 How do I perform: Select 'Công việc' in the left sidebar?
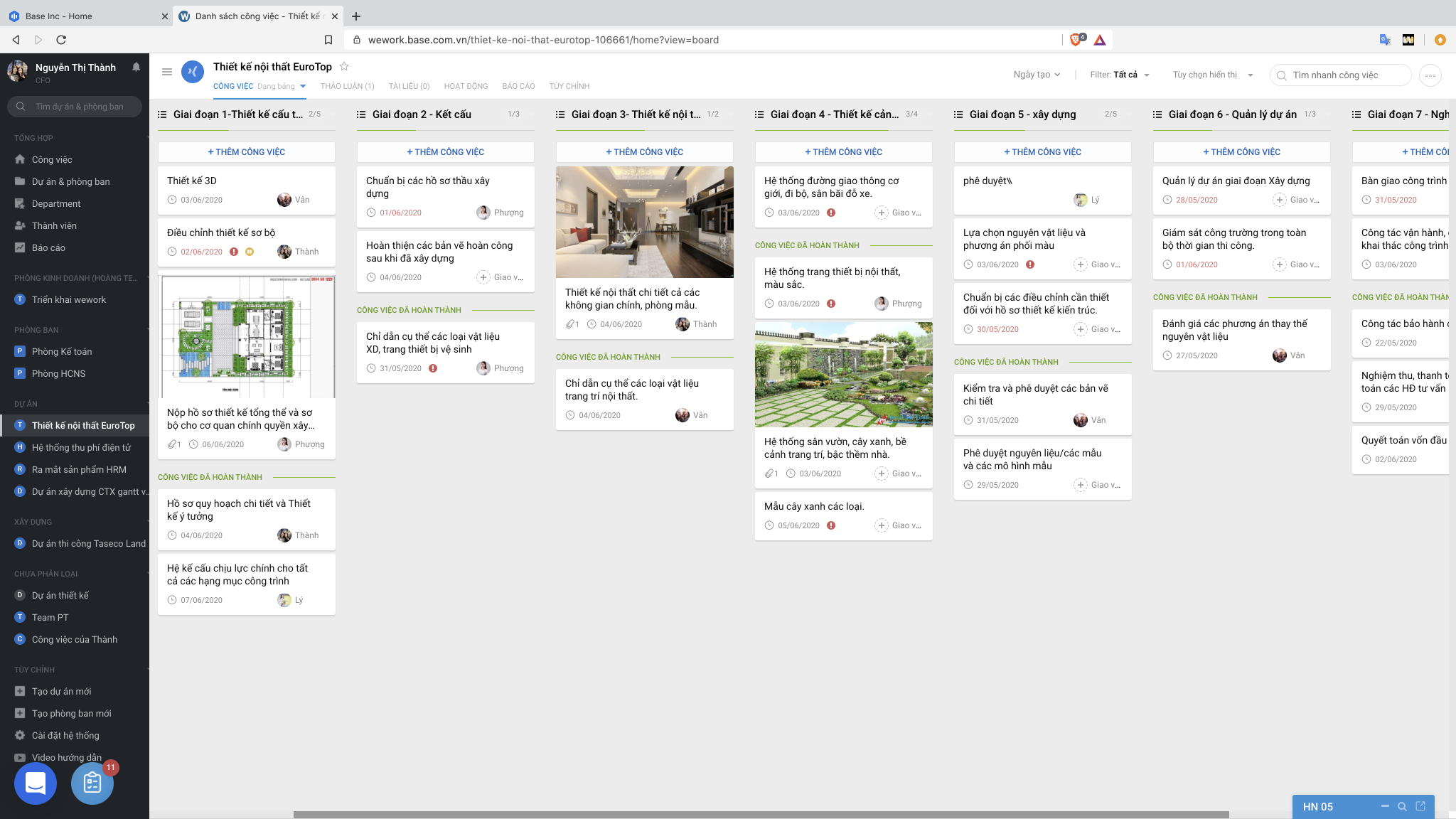[51, 159]
